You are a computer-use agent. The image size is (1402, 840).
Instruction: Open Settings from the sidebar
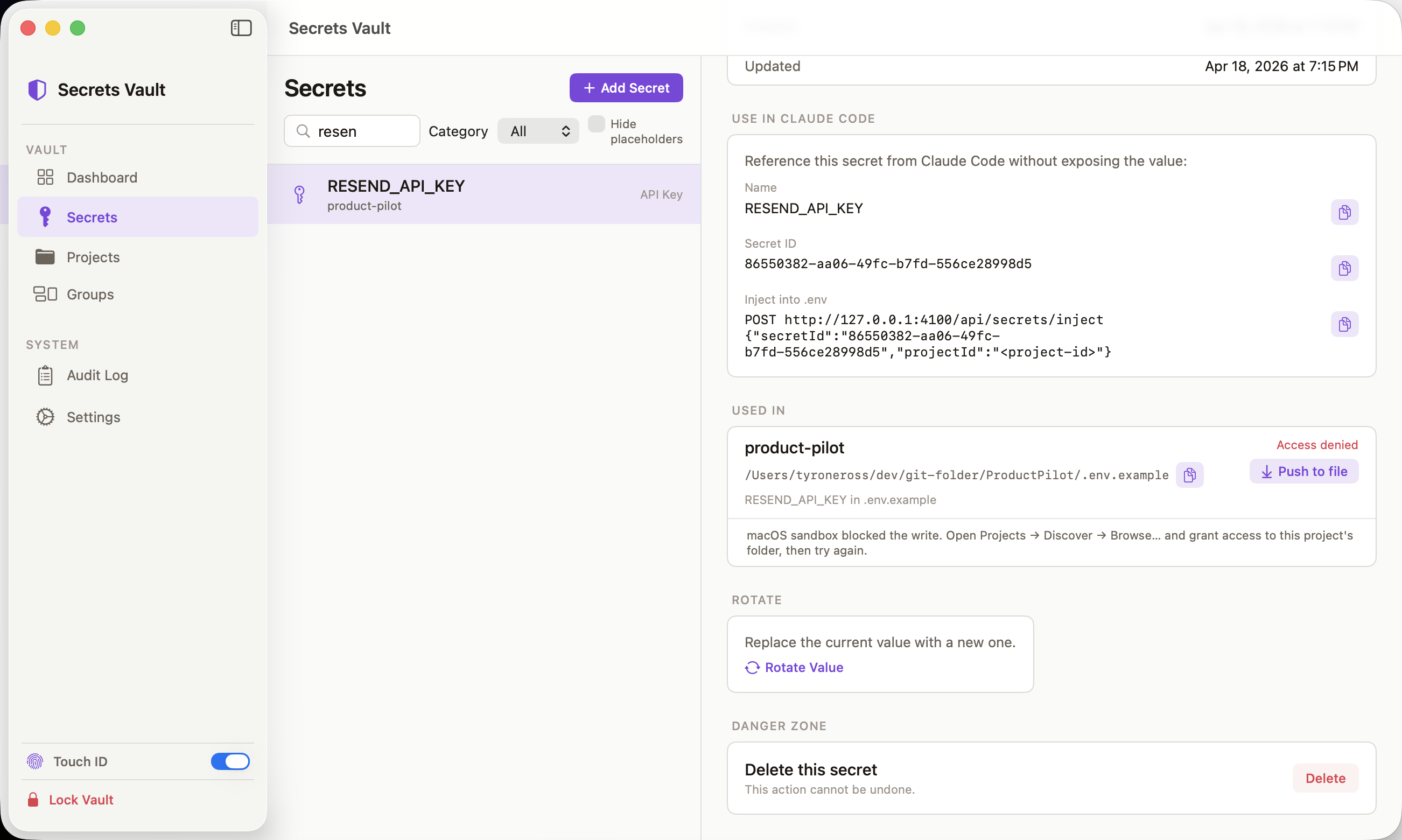137,417
